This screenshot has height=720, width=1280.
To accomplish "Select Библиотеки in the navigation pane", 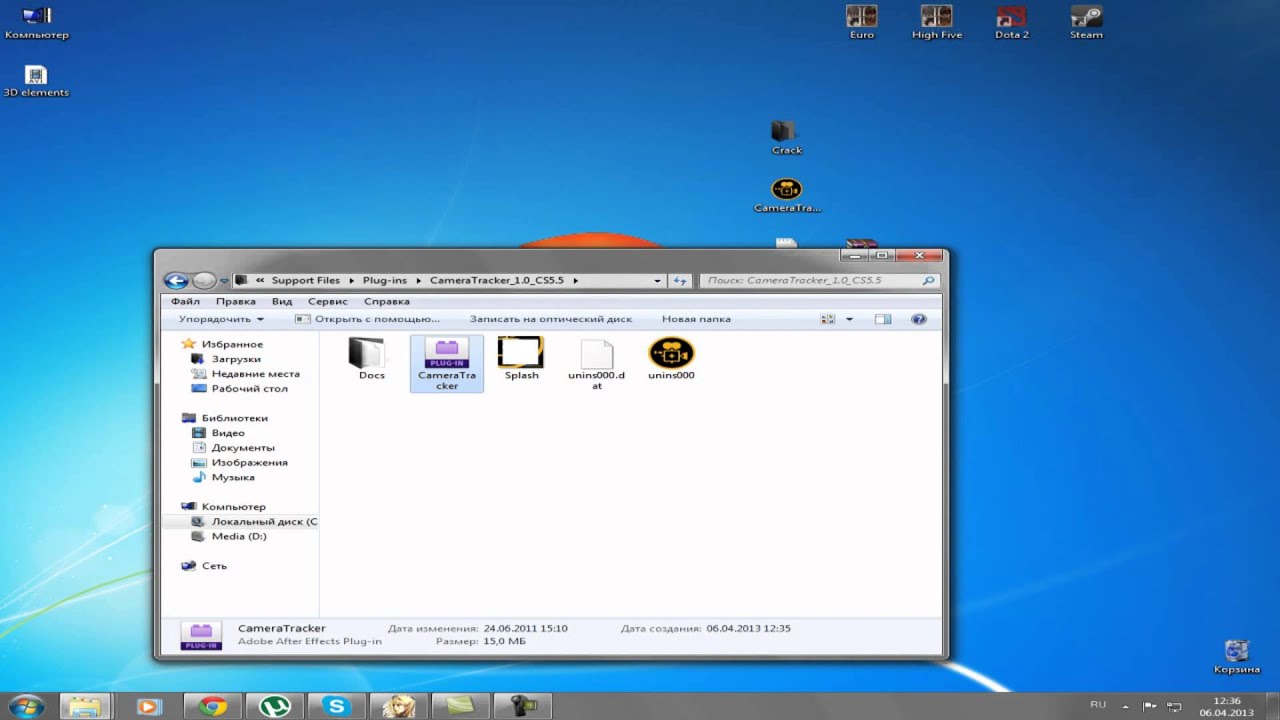I will pos(234,418).
